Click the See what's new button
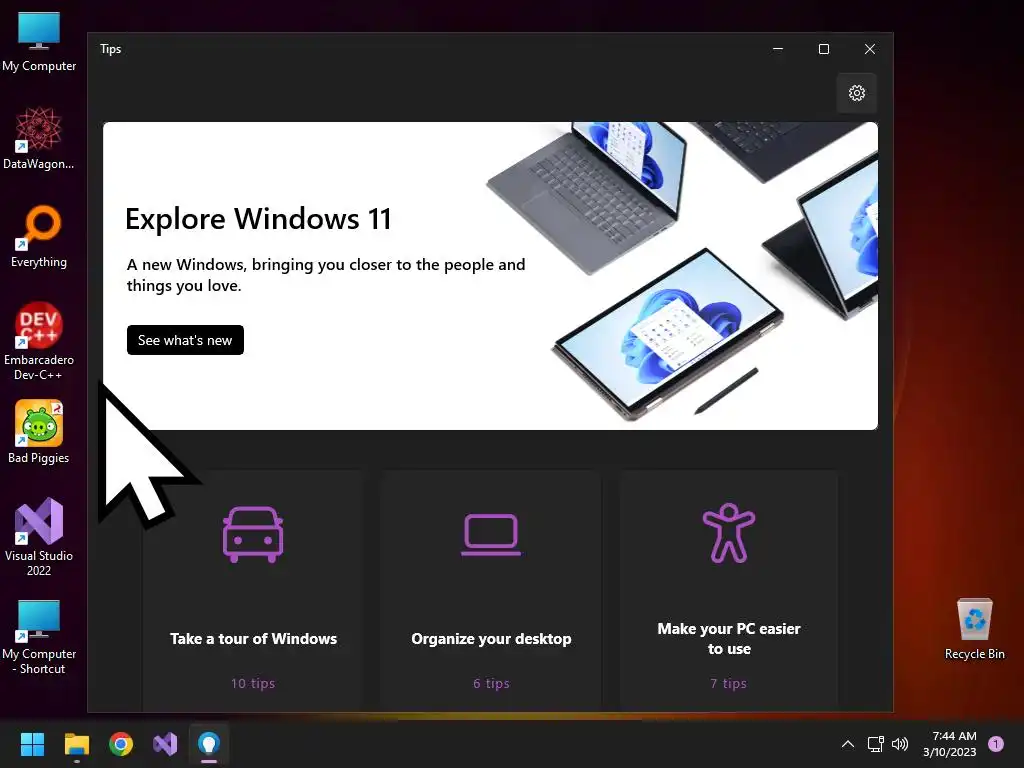 185,340
